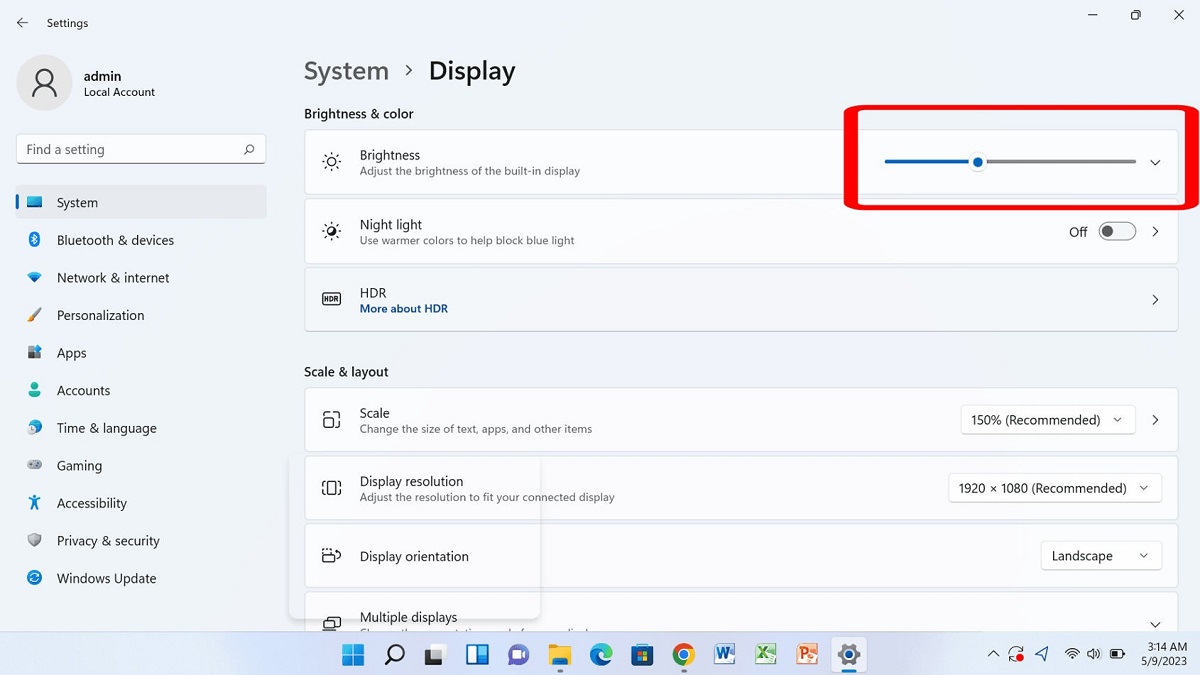The width and height of the screenshot is (1200, 675).
Task: Click the Night light bulb icon
Action: 331,231
